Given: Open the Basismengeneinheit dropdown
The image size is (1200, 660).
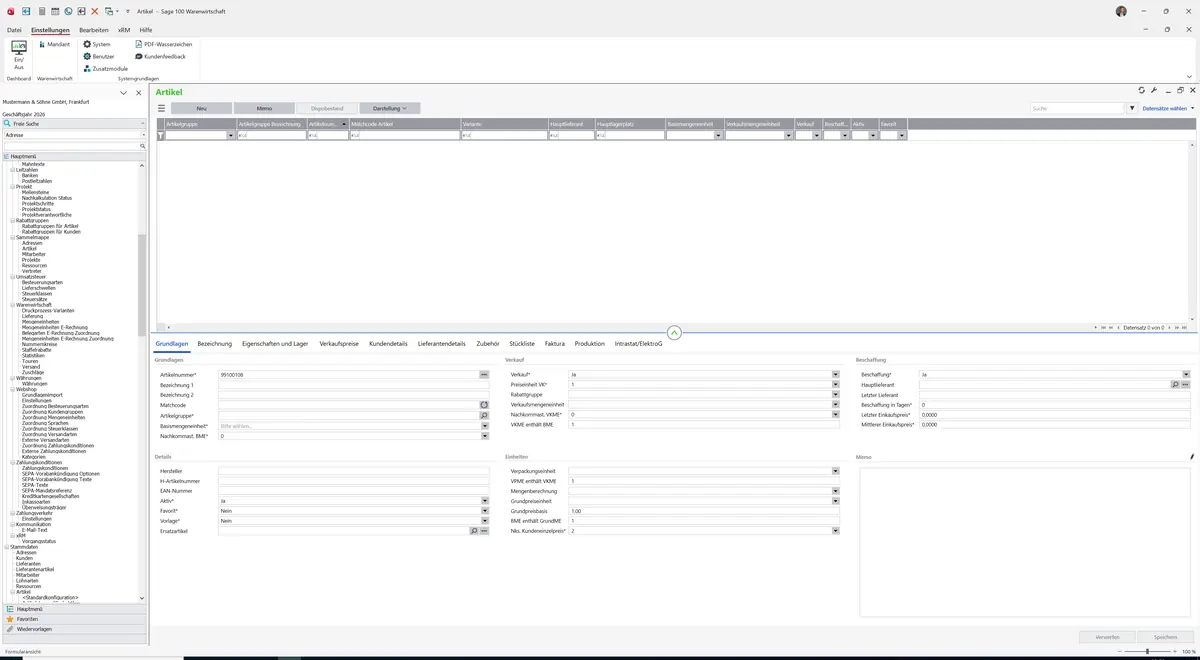Looking at the screenshot, I should pyautogui.click(x=485, y=426).
